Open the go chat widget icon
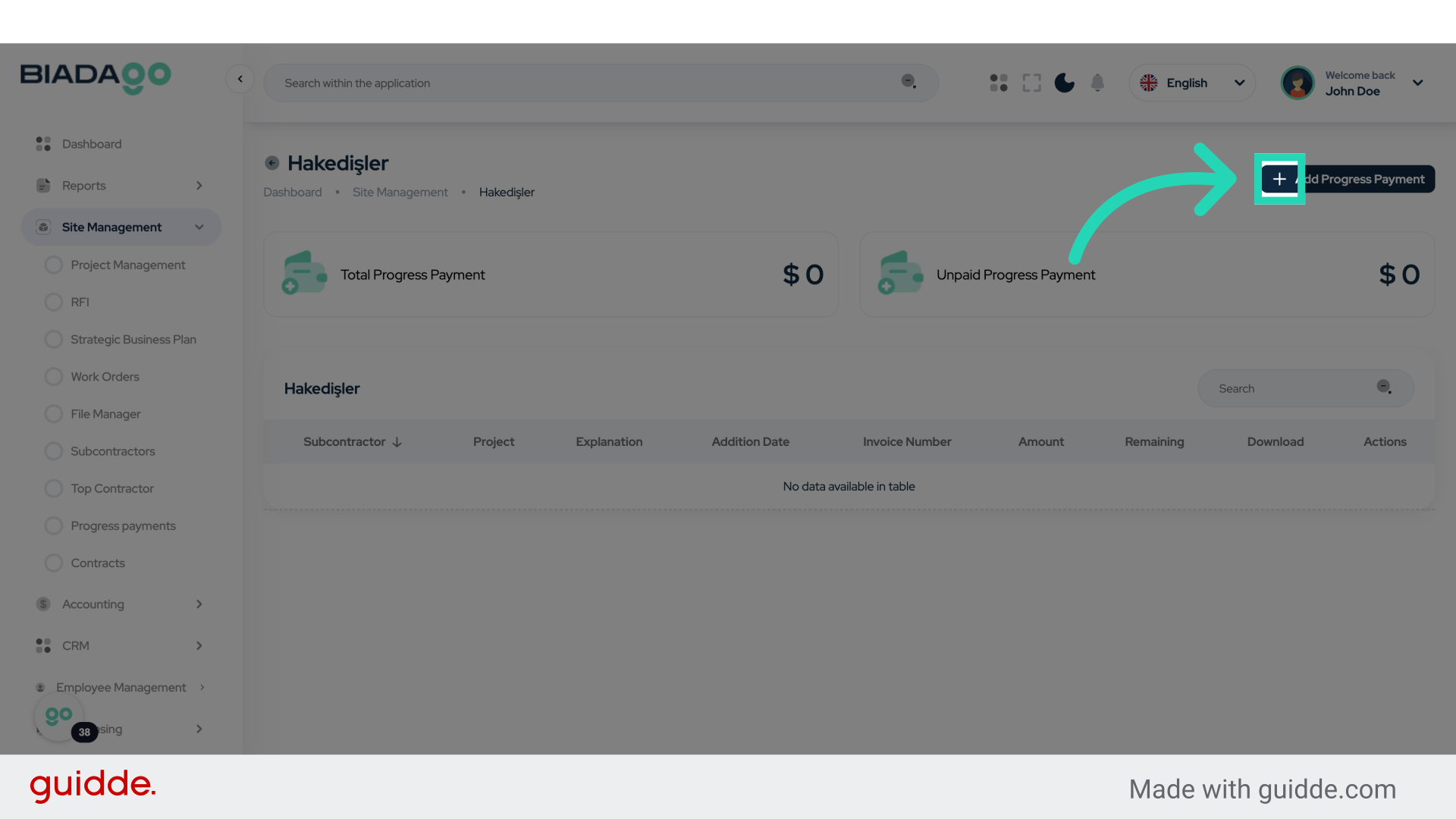 (x=58, y=716)
